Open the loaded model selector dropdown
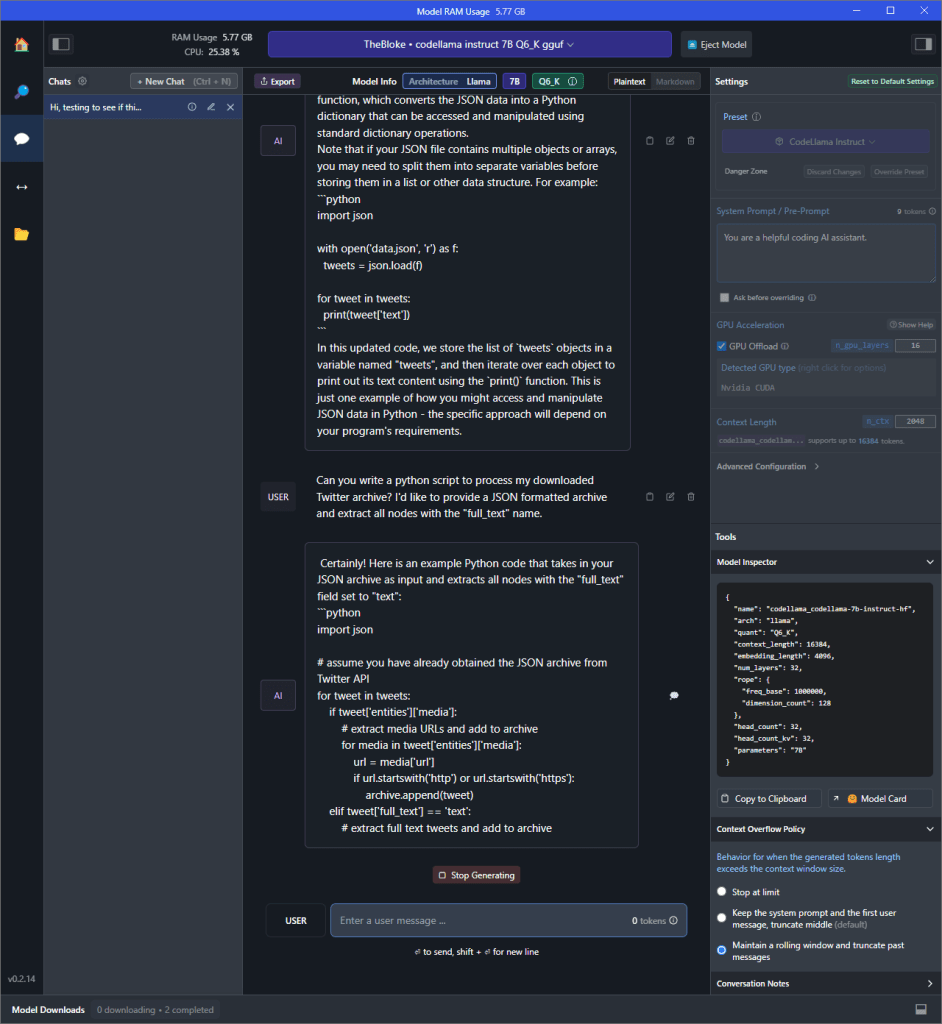Image resolution: width=942 pixels, height=1024 pixels. pyautogui.click(x=469, y=44)
